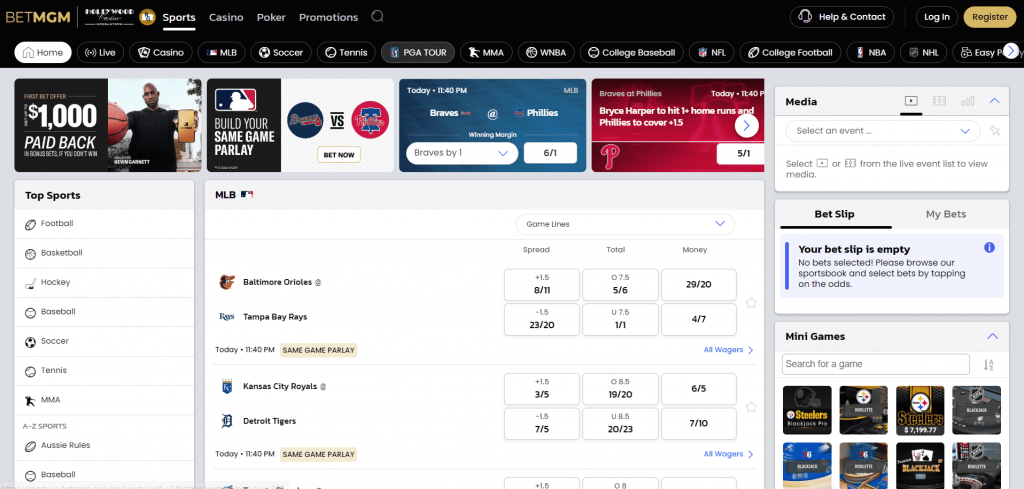Select Orioles +1.5 spread at 8/11
The height and width of the screenshot is (489, 1024).
tap(541, 285)
